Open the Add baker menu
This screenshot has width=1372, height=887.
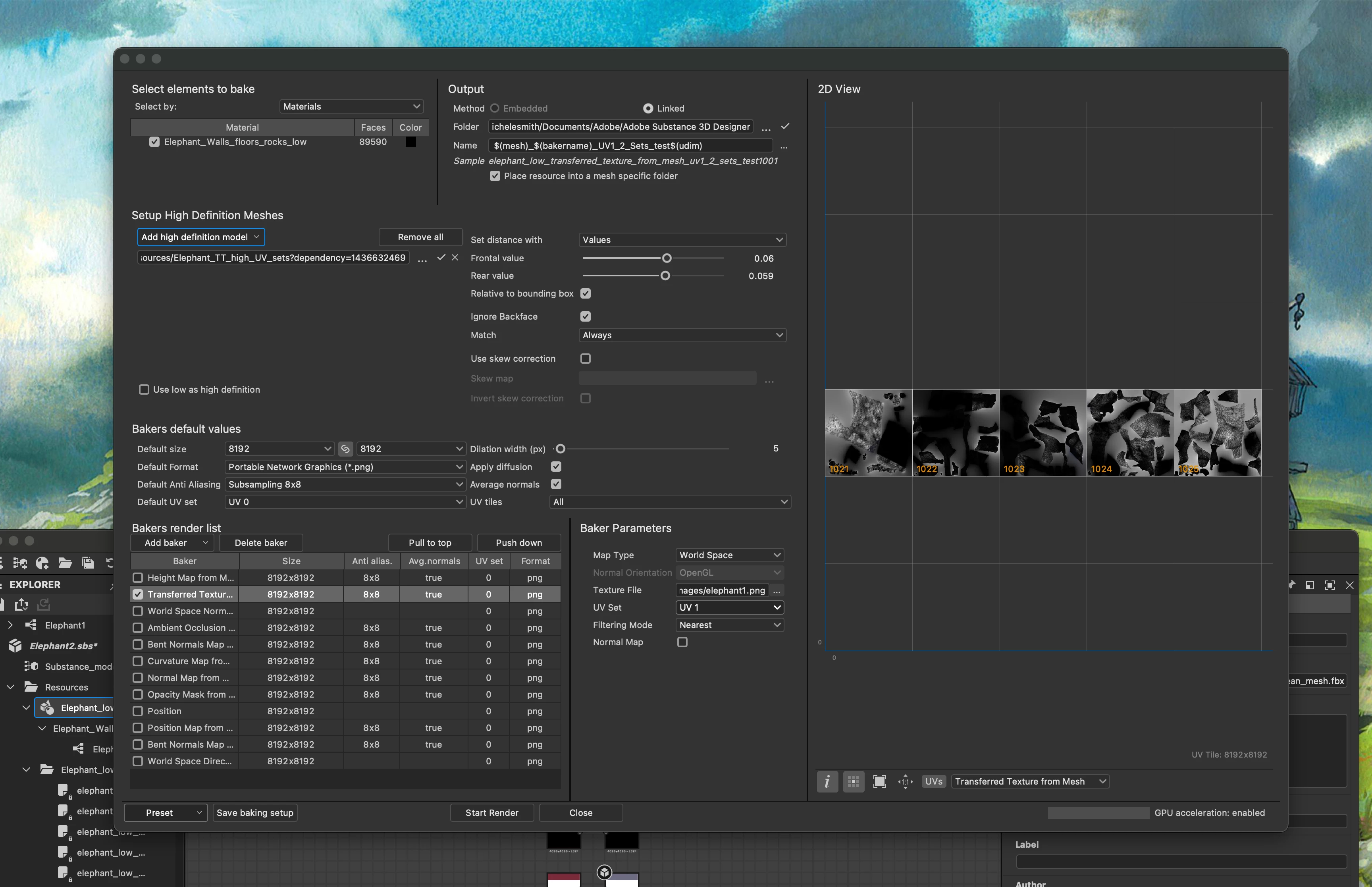tap(172, 543)
